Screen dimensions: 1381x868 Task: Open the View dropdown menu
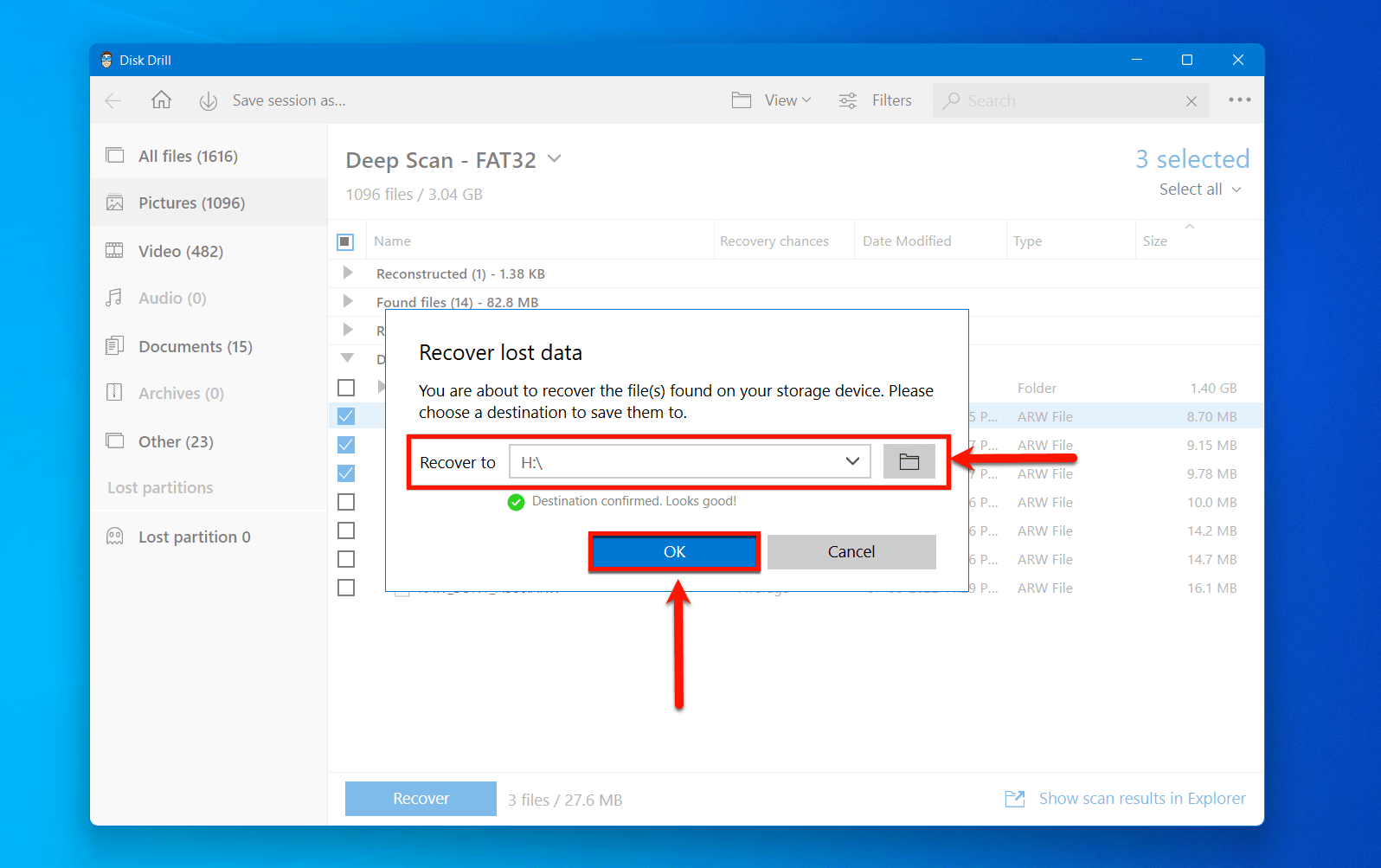tap(772, 100)
